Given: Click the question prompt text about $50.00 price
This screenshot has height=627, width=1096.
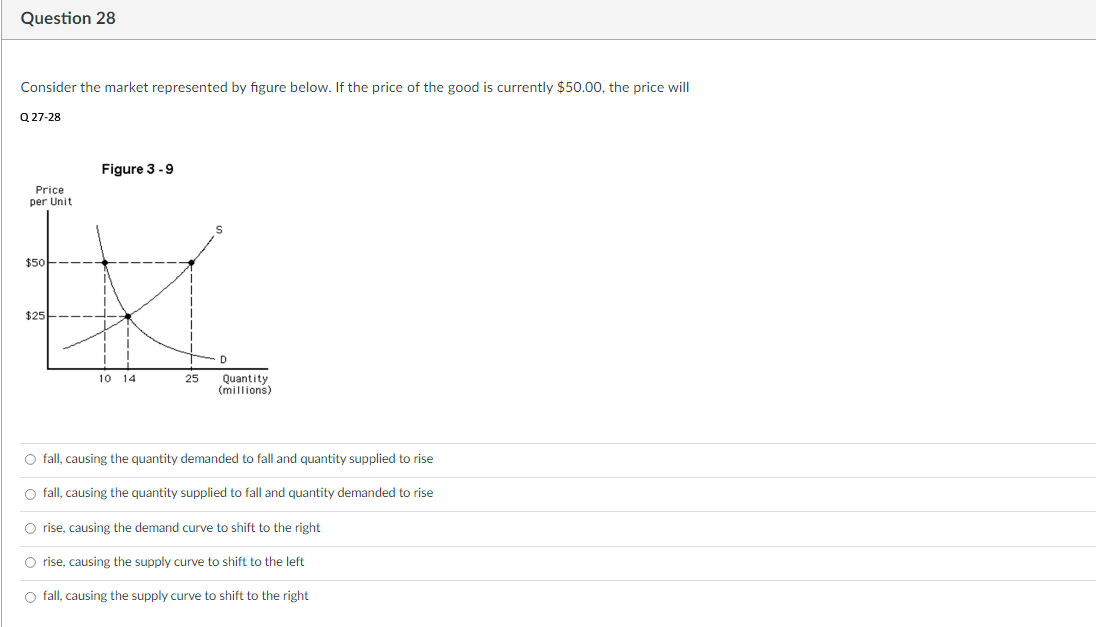Looking at the screenshot, I should [x=355, y=87].
